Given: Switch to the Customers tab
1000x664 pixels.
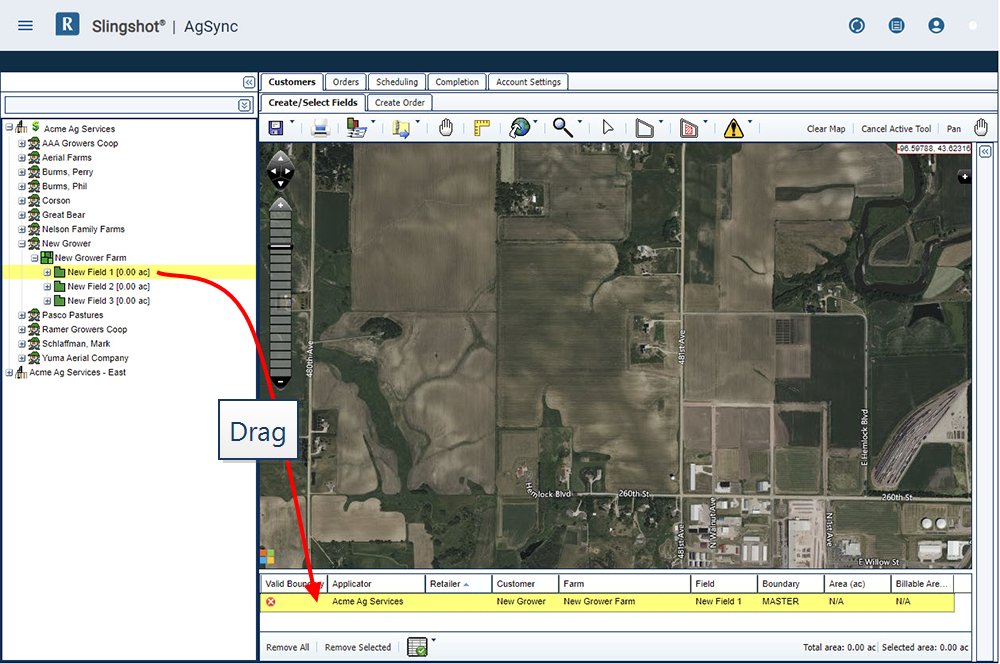Looking at the screenshot, I should pyautogui.click(x=291, y=82).
